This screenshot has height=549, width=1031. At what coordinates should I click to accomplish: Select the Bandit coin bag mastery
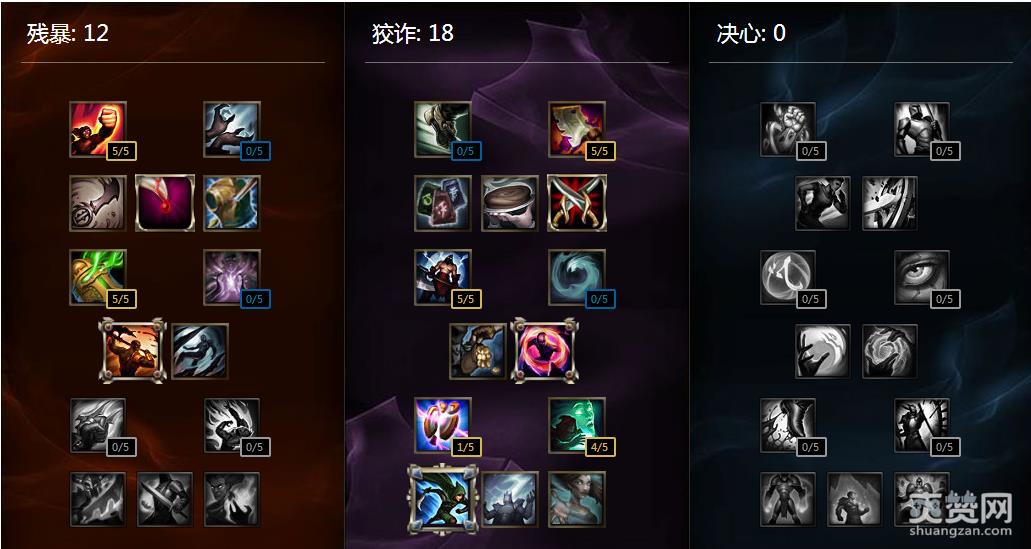click(477, 350)
